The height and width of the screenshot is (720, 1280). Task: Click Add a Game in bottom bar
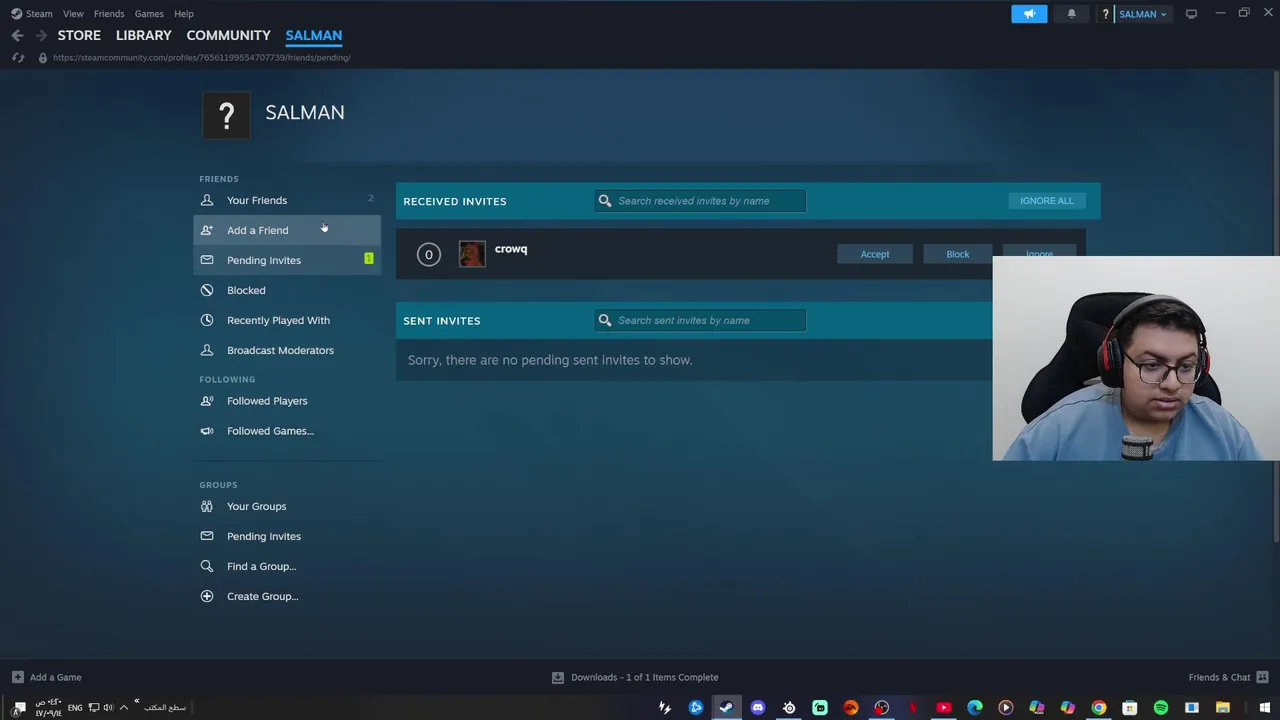click(x=46, y=677)
